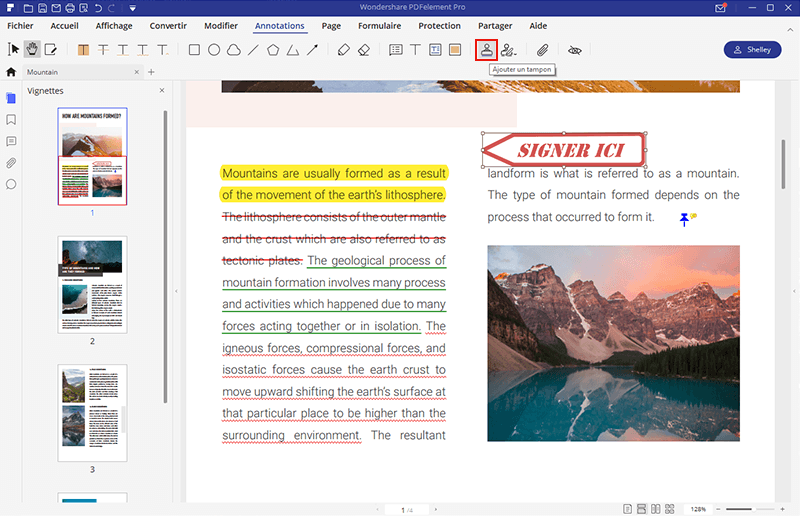Go to the home screen icon

[x=11, y=72]
